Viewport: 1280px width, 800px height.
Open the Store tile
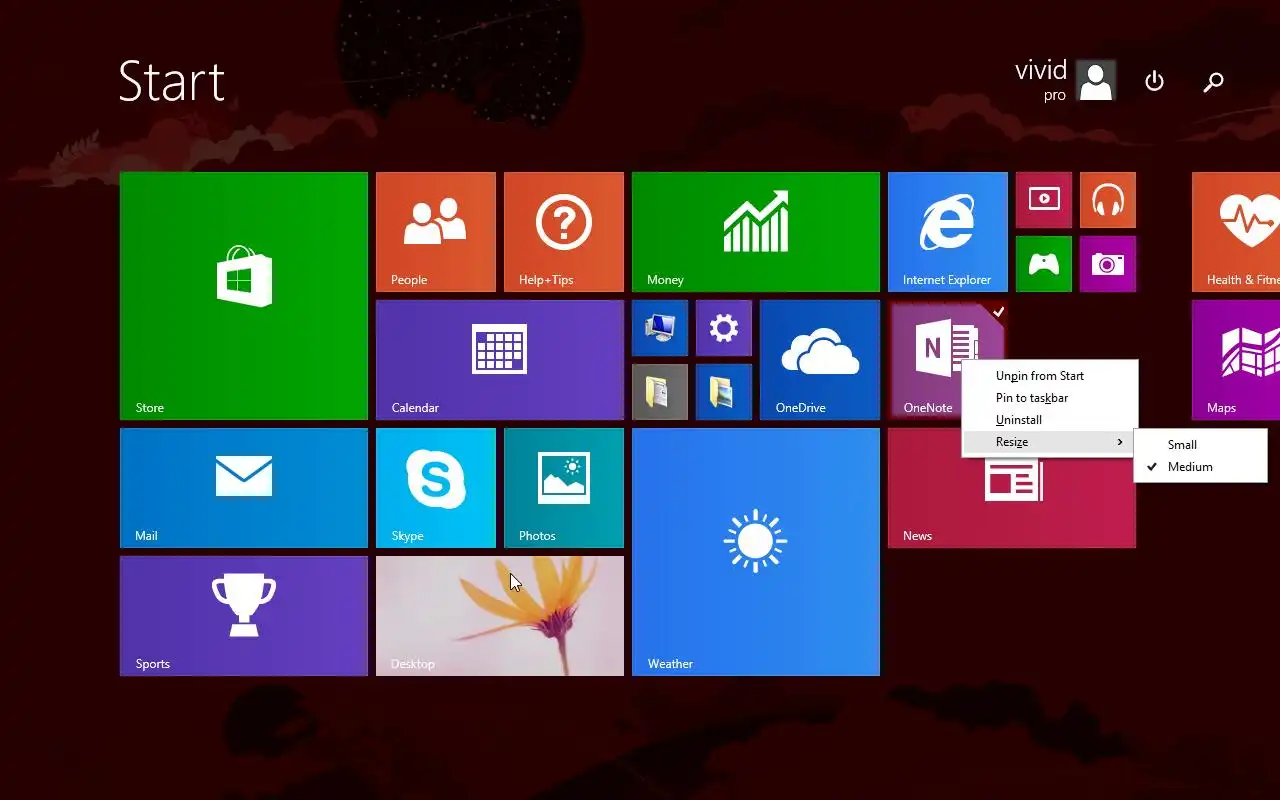click(244, 296)
